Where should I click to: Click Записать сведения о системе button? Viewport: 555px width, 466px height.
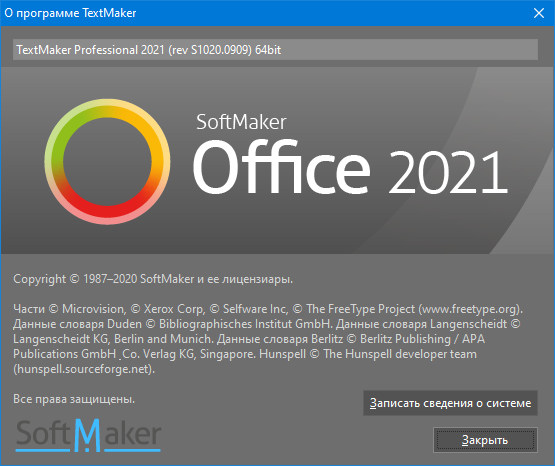tap(450, 403)
